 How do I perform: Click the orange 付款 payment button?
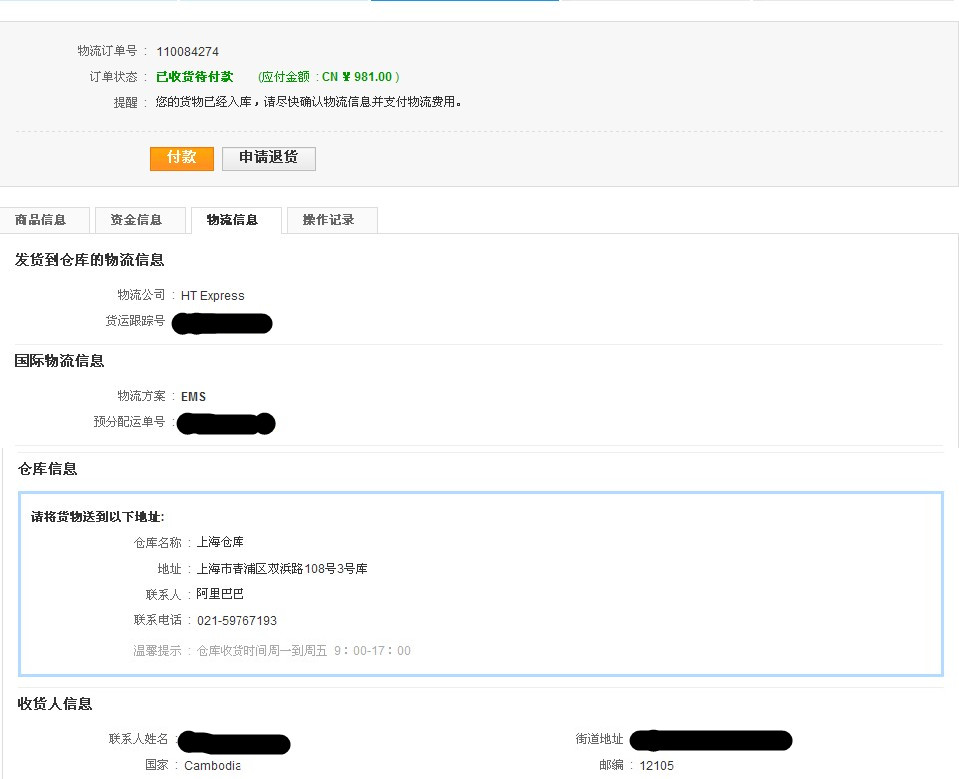pyautogui.click(x=181, y=159)
